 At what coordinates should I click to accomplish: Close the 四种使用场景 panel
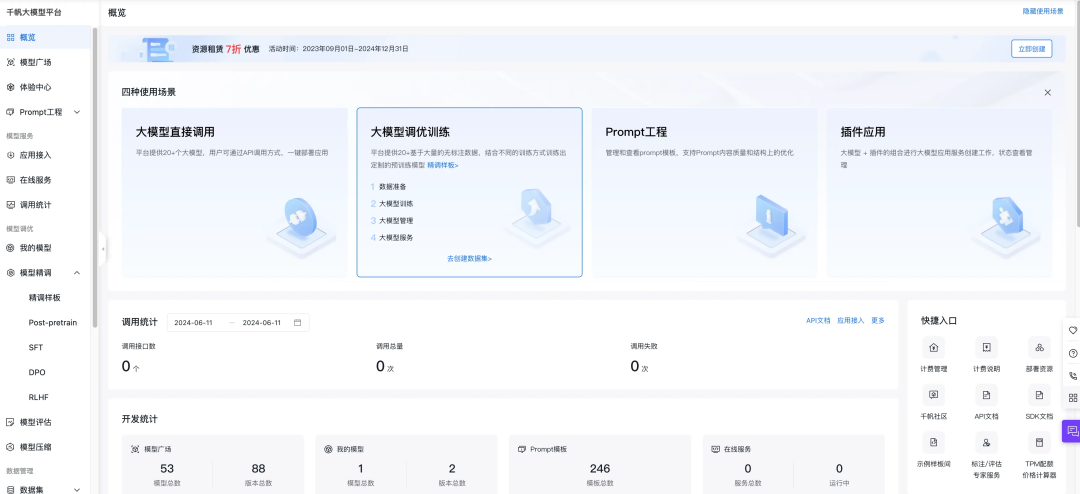[1047, 92]
